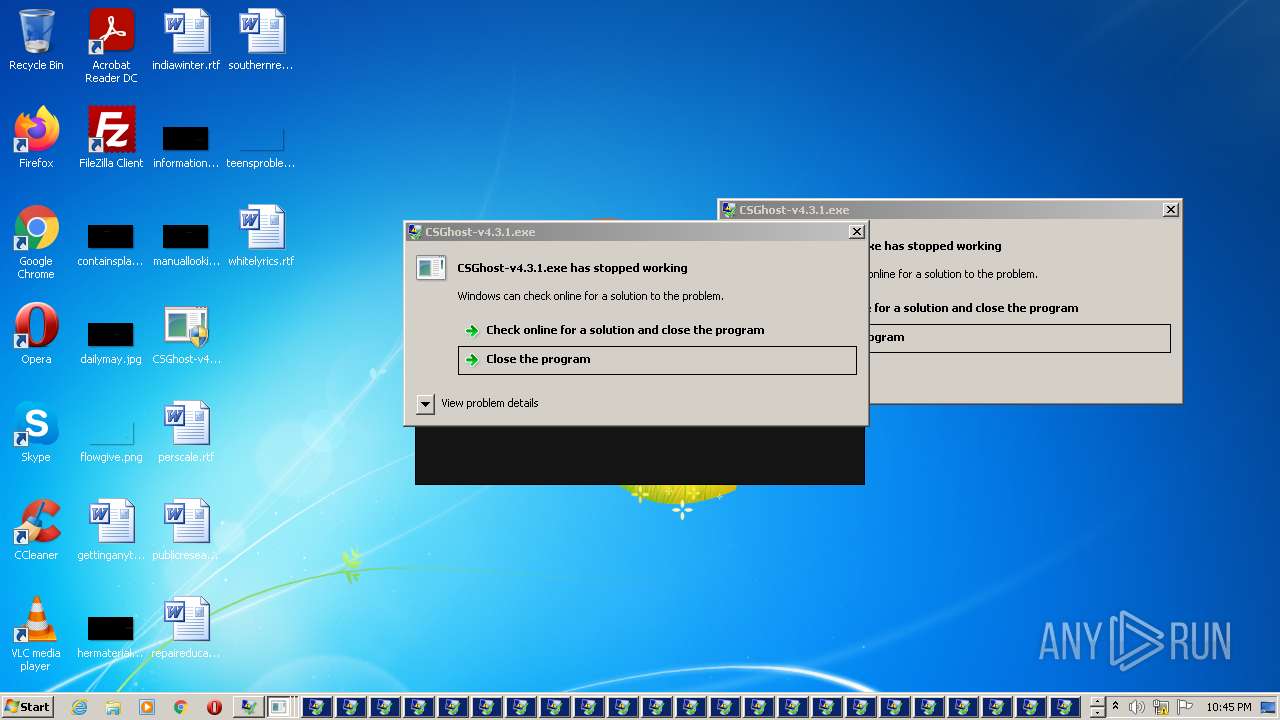Open Windows Explorer folder taskbar icon
This screenshot has width=1280, height=720.
(113, 707)
